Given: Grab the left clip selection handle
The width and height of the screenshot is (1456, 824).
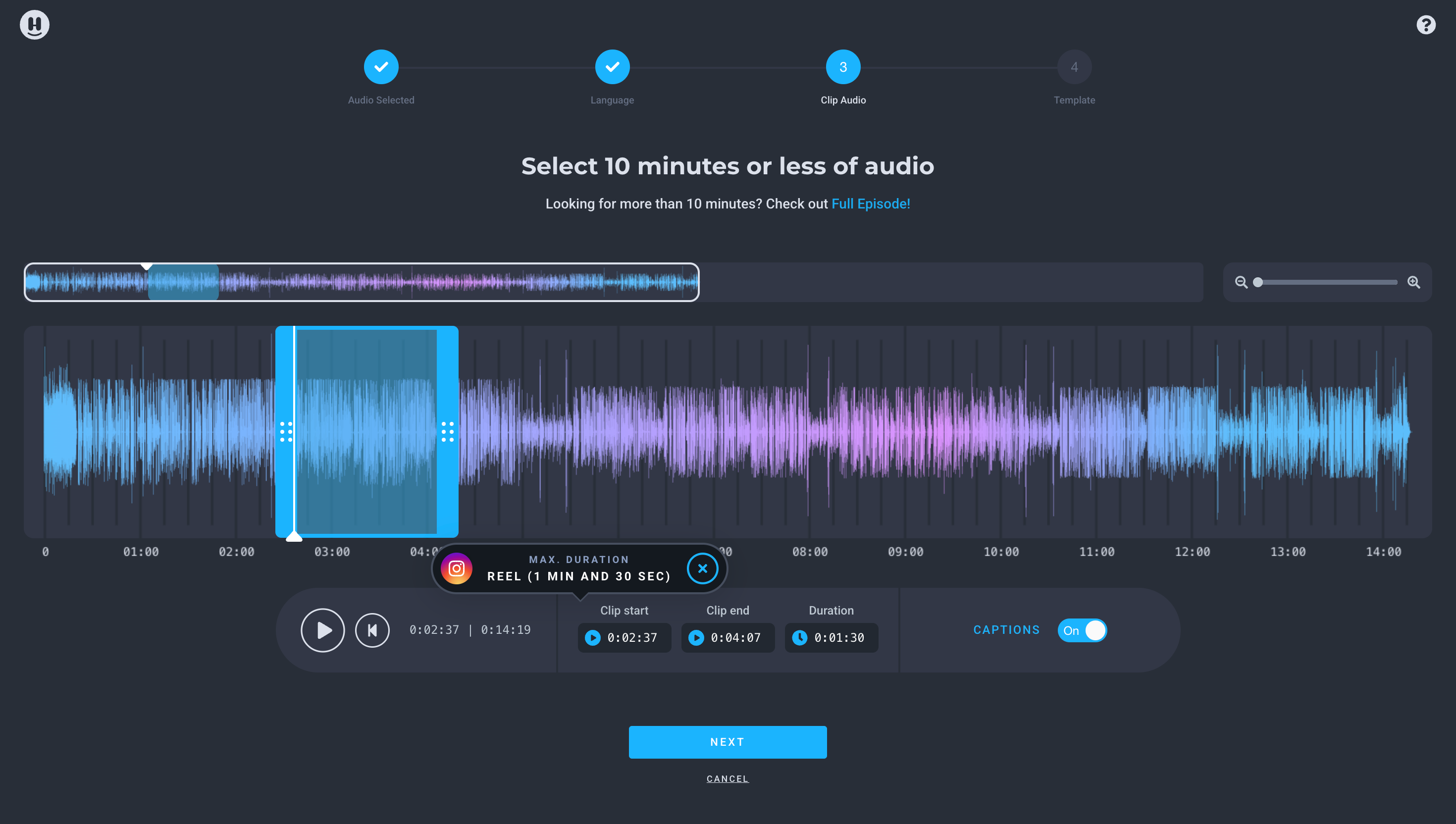Looking at the screenshot, I should [x=286, y=431].
